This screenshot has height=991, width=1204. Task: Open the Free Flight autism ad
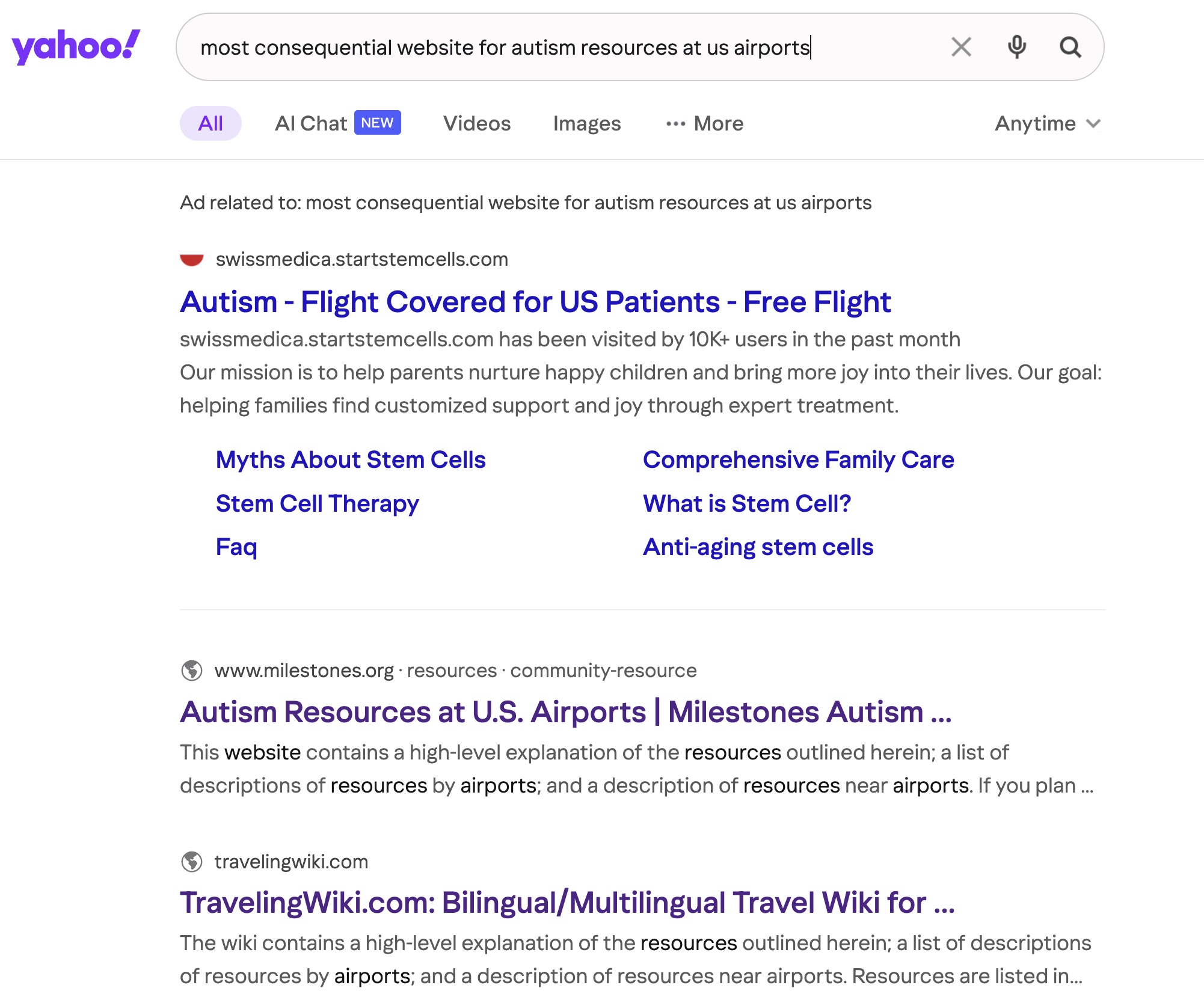tap(535, 302)
